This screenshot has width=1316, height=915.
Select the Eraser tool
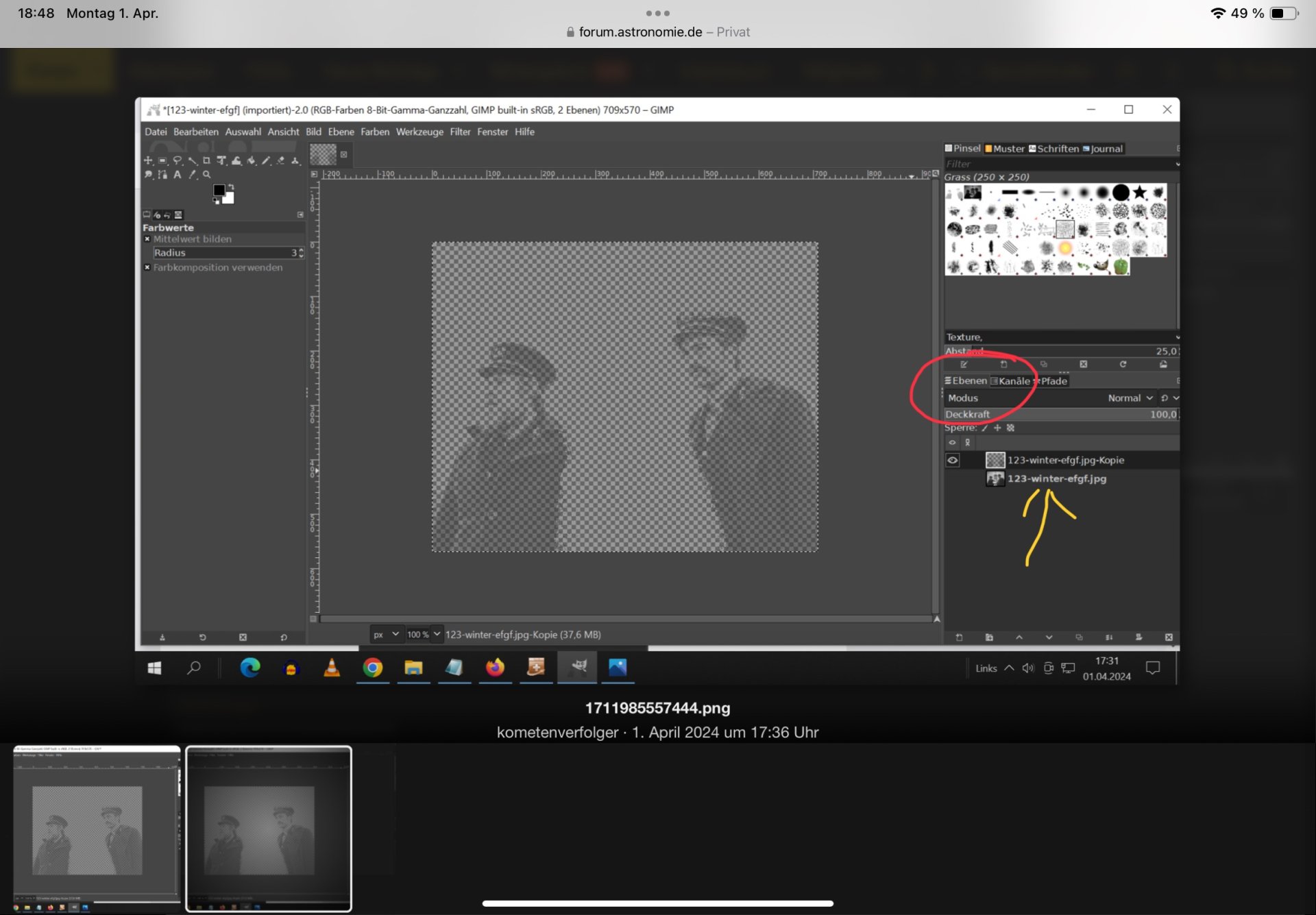coord(281,160)
